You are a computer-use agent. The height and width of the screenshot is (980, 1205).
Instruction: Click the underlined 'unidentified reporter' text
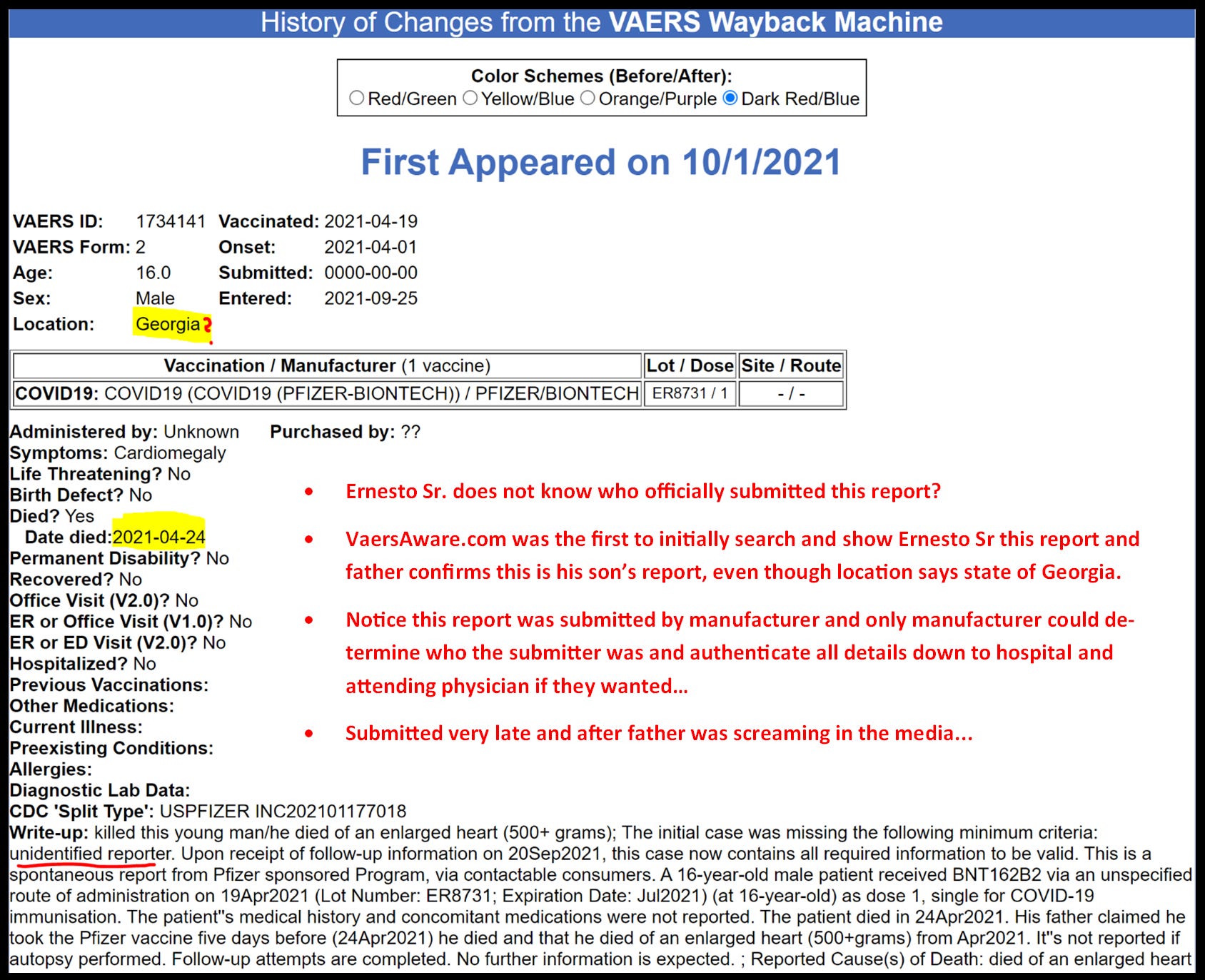click(x=91, y=854)
